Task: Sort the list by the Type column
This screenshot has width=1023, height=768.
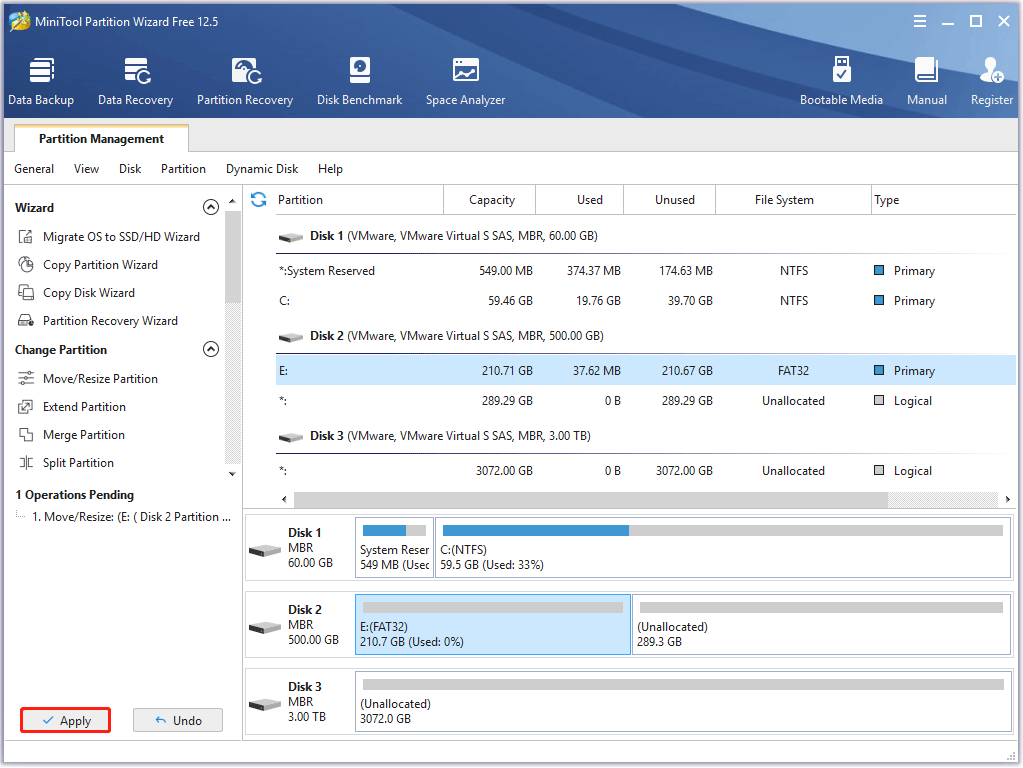Action: (944, 200)
